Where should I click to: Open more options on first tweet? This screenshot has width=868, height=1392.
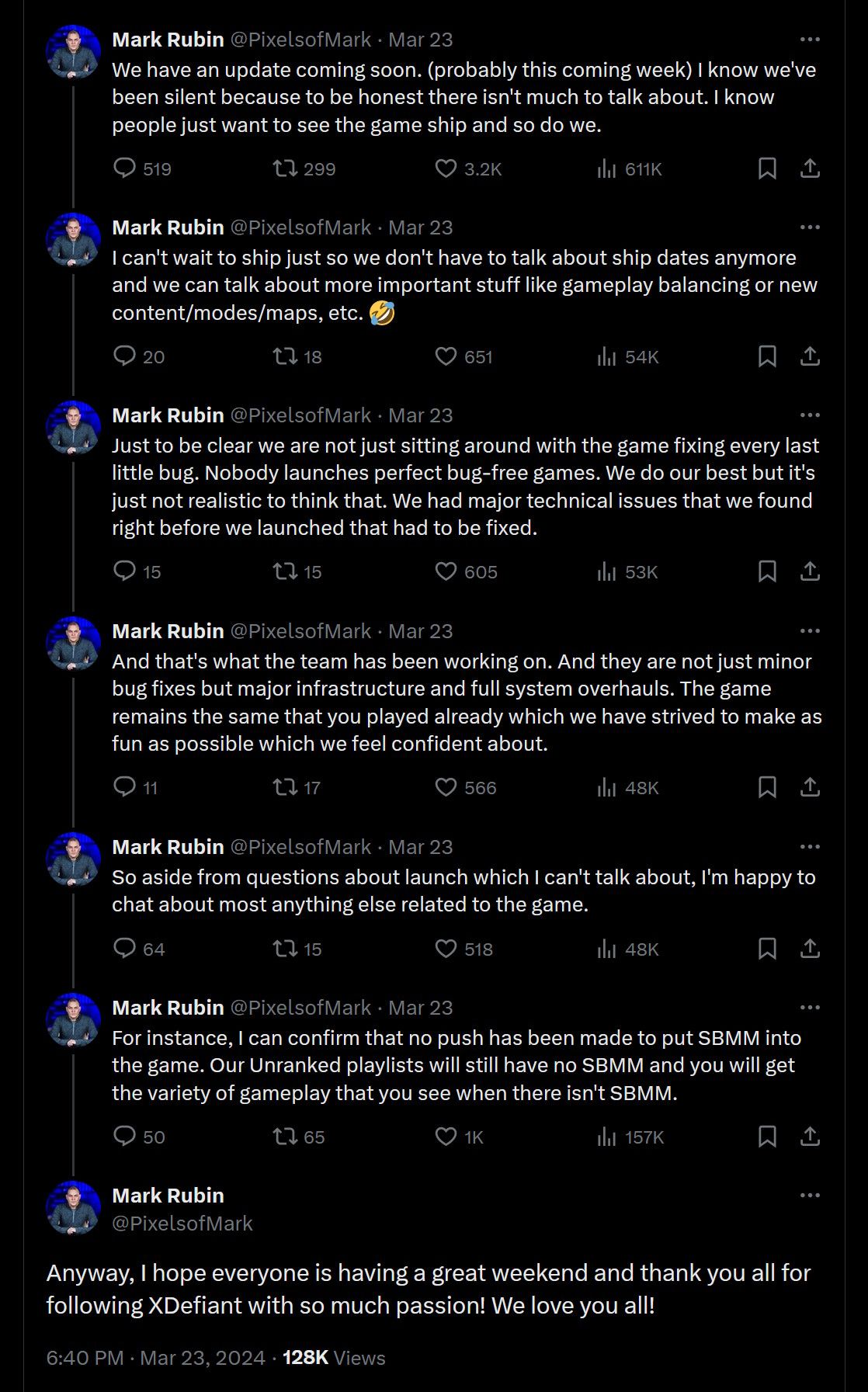point(810,40)
